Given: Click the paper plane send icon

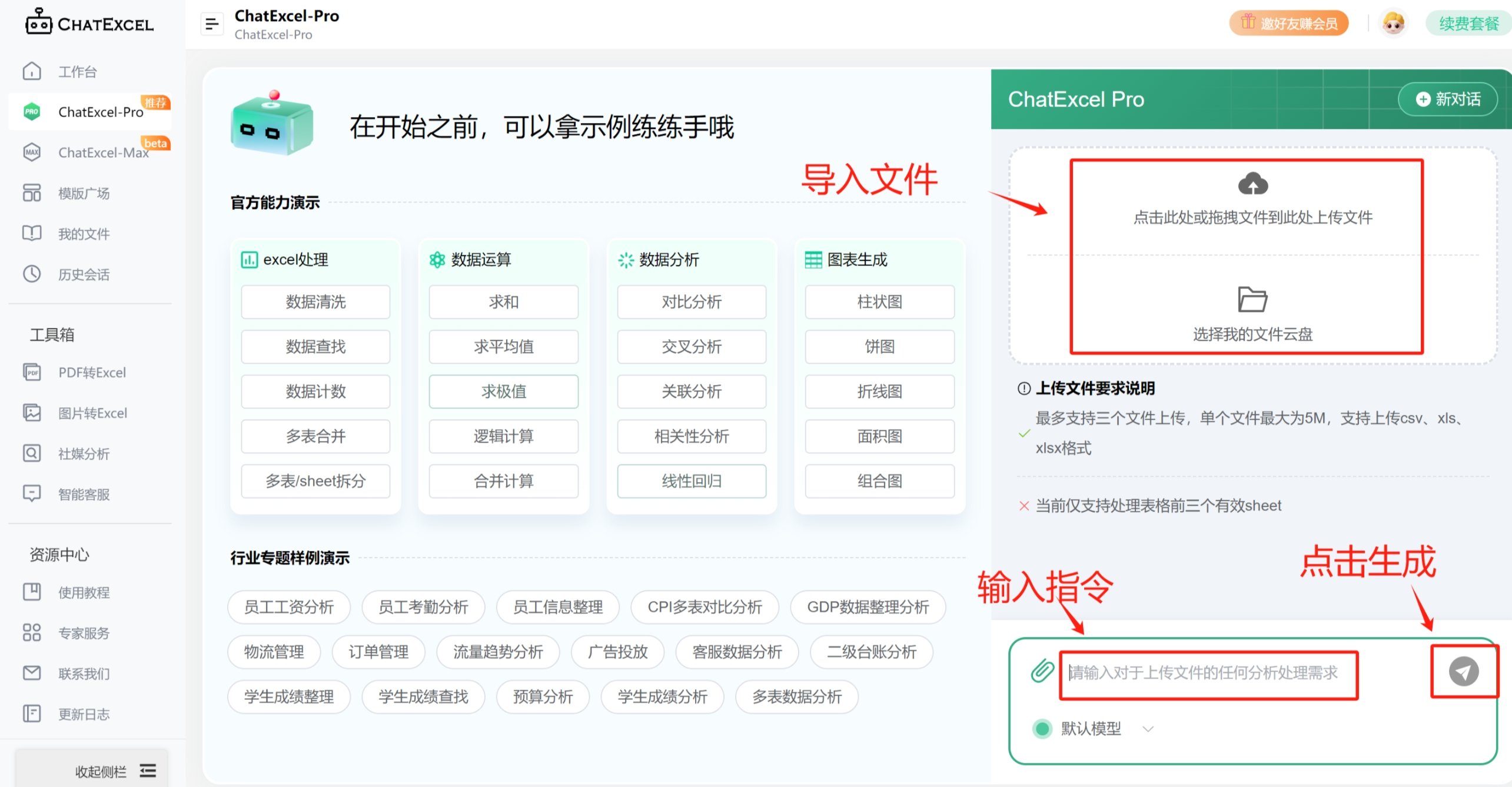Looking at the screenshot, I should coord(1465,671).
